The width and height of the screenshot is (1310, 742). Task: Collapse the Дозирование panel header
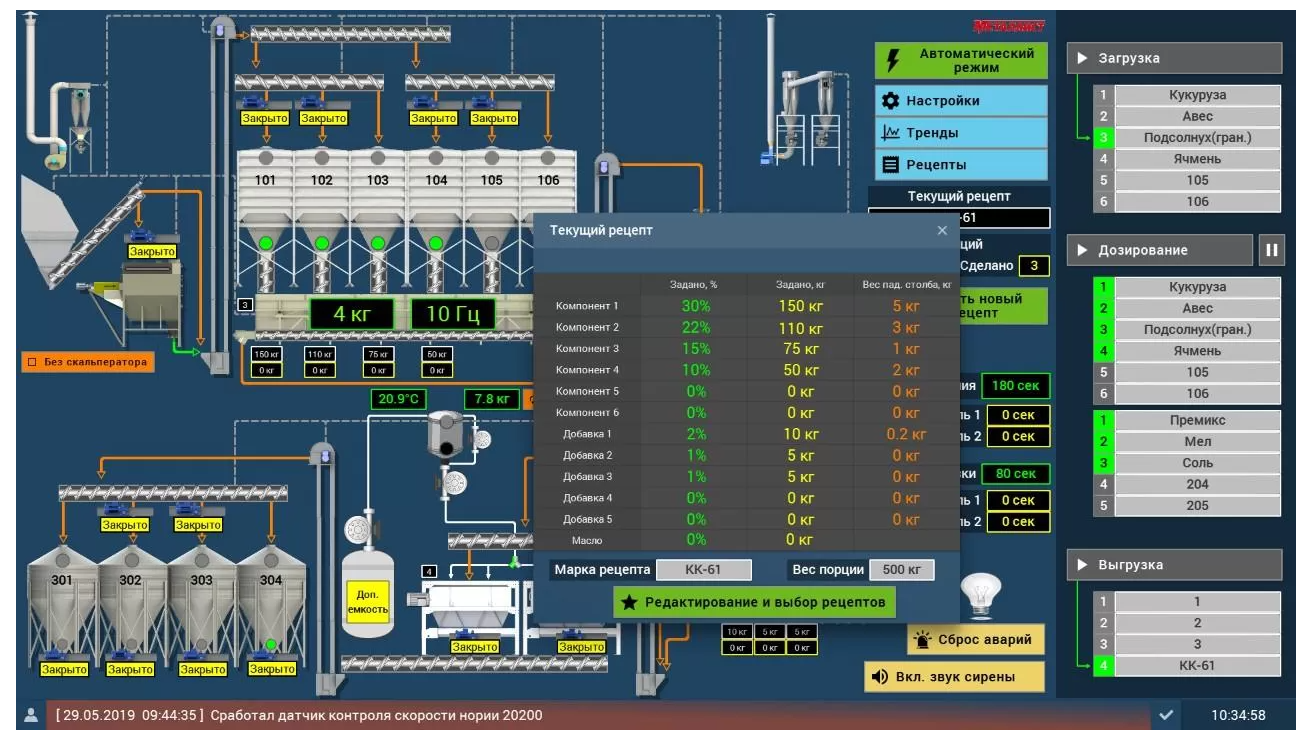pos(1160,250)
